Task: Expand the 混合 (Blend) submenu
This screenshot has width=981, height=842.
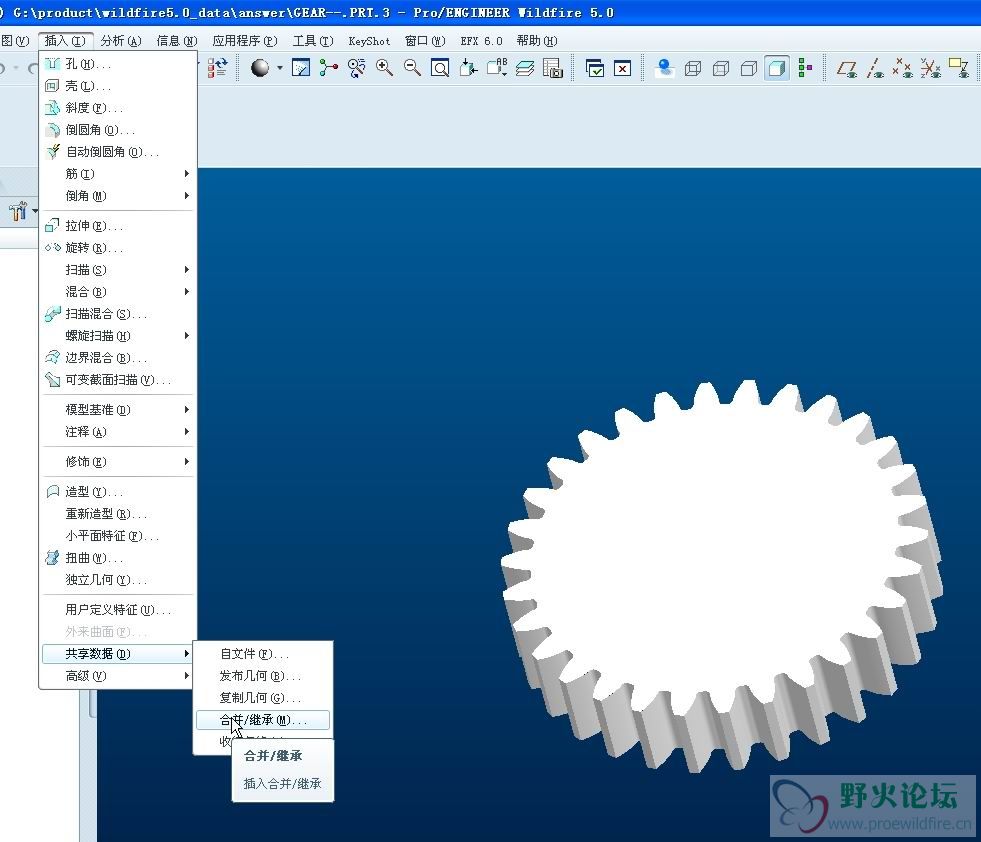Action: (x=118, y=292)
